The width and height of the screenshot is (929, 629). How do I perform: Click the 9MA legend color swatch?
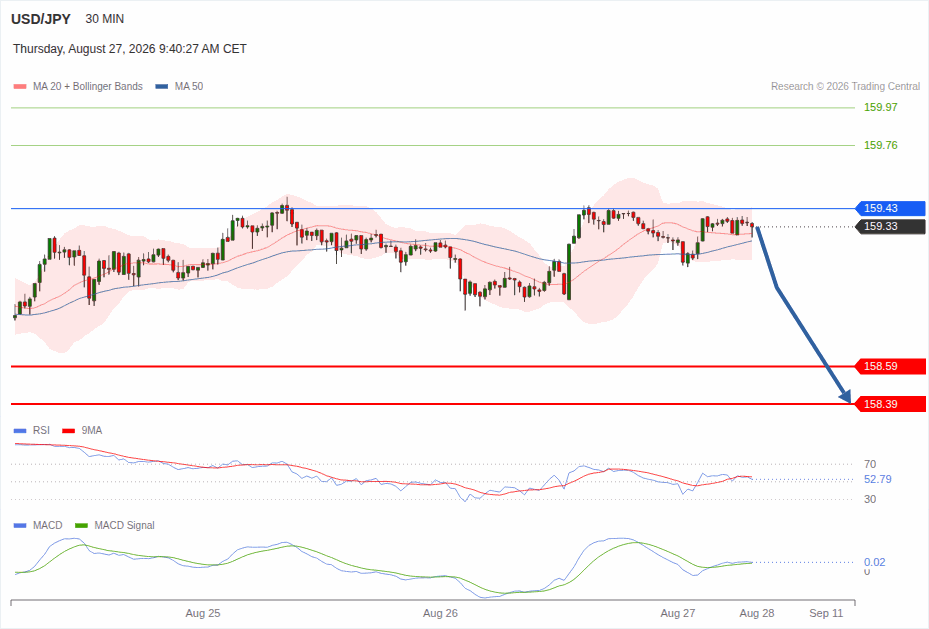pyautogui.click(x=68, y=431)
